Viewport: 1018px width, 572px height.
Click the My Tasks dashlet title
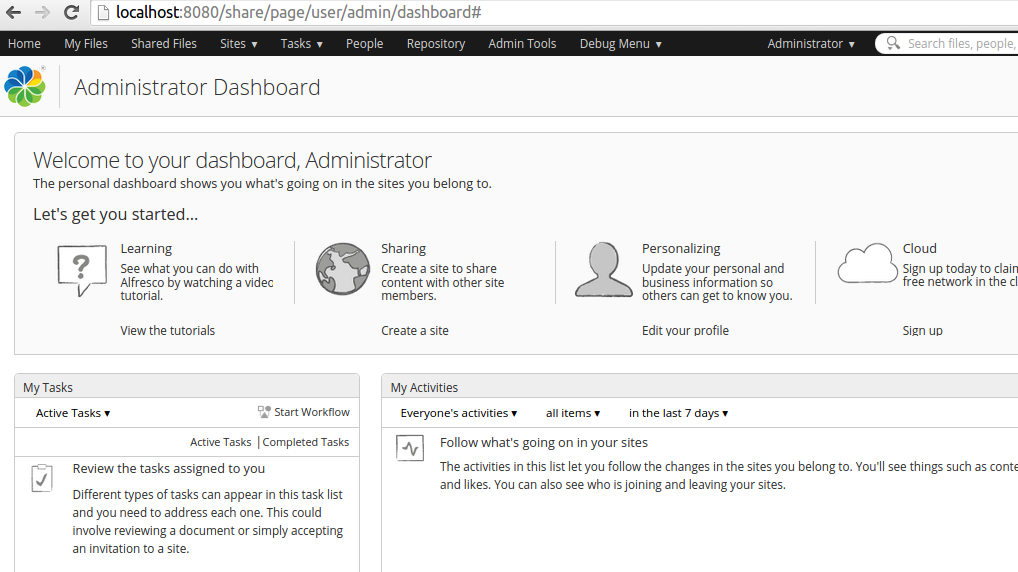(48, 388)
